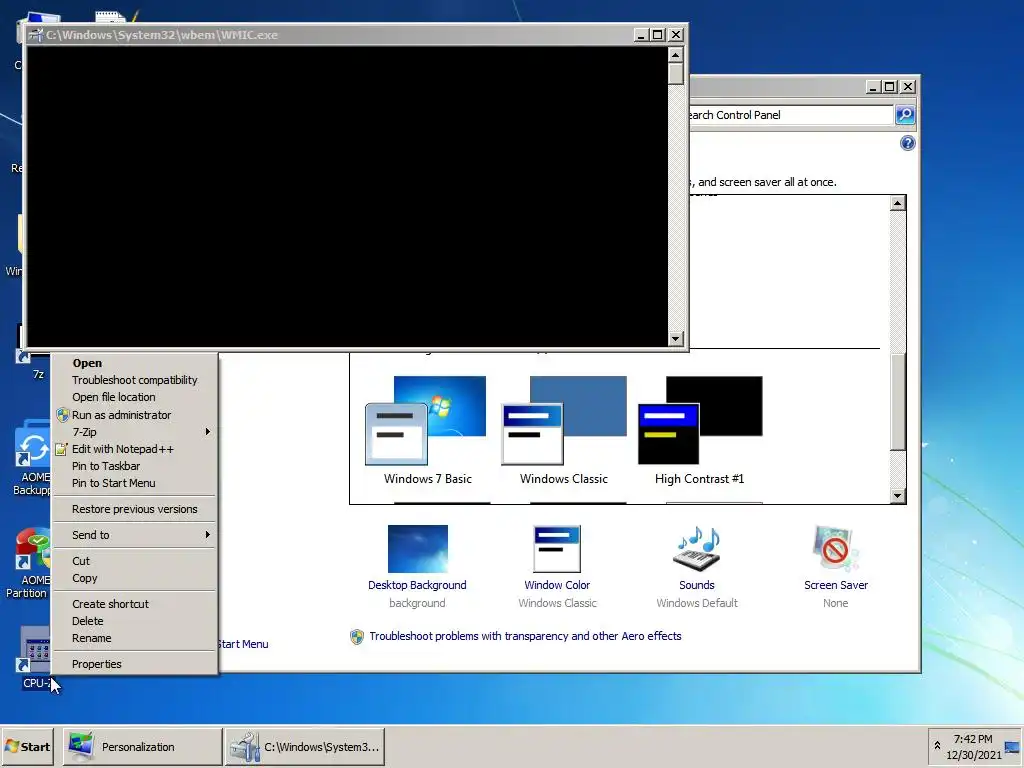Open the Control Panel help icon

(x=908, y=143)
